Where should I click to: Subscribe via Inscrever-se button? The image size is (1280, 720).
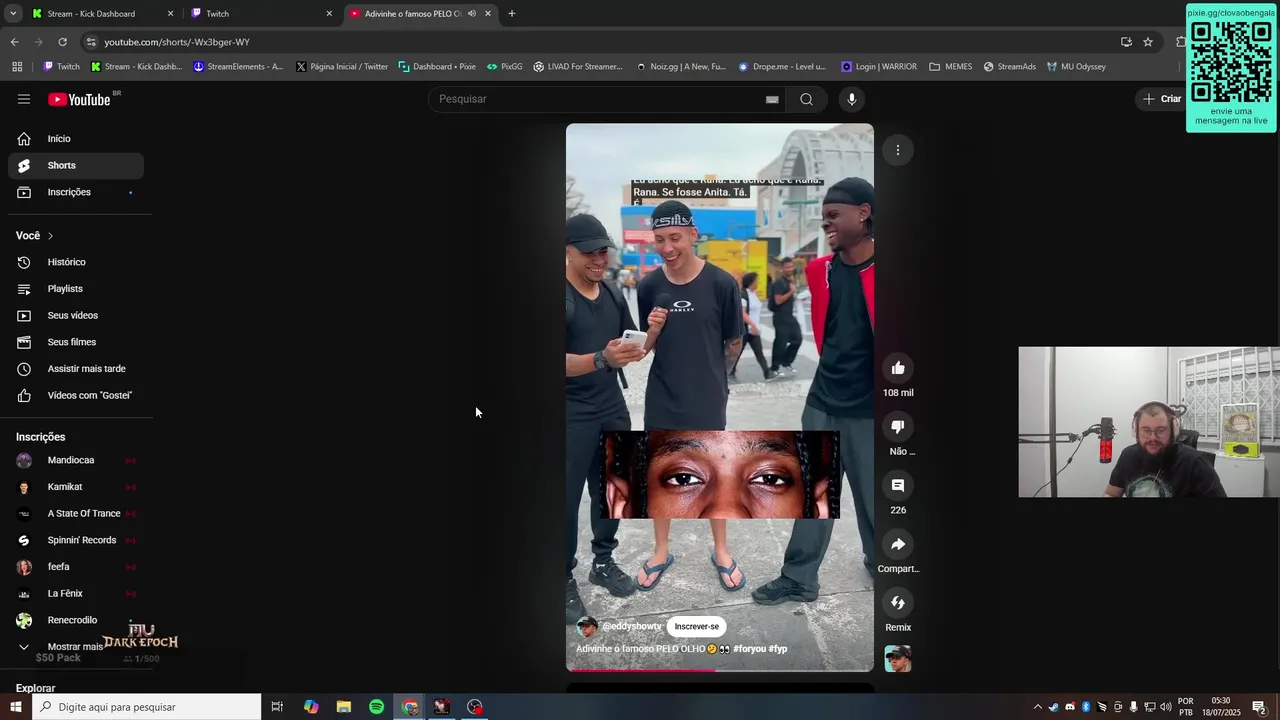coord(696,627)
